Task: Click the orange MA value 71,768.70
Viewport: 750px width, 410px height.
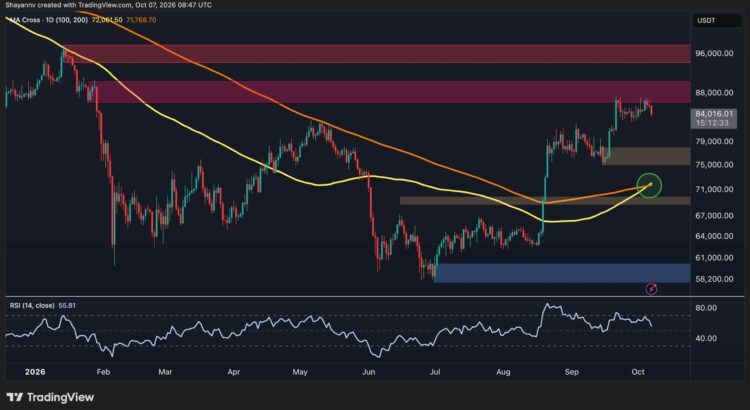Action: pos(141,20)
